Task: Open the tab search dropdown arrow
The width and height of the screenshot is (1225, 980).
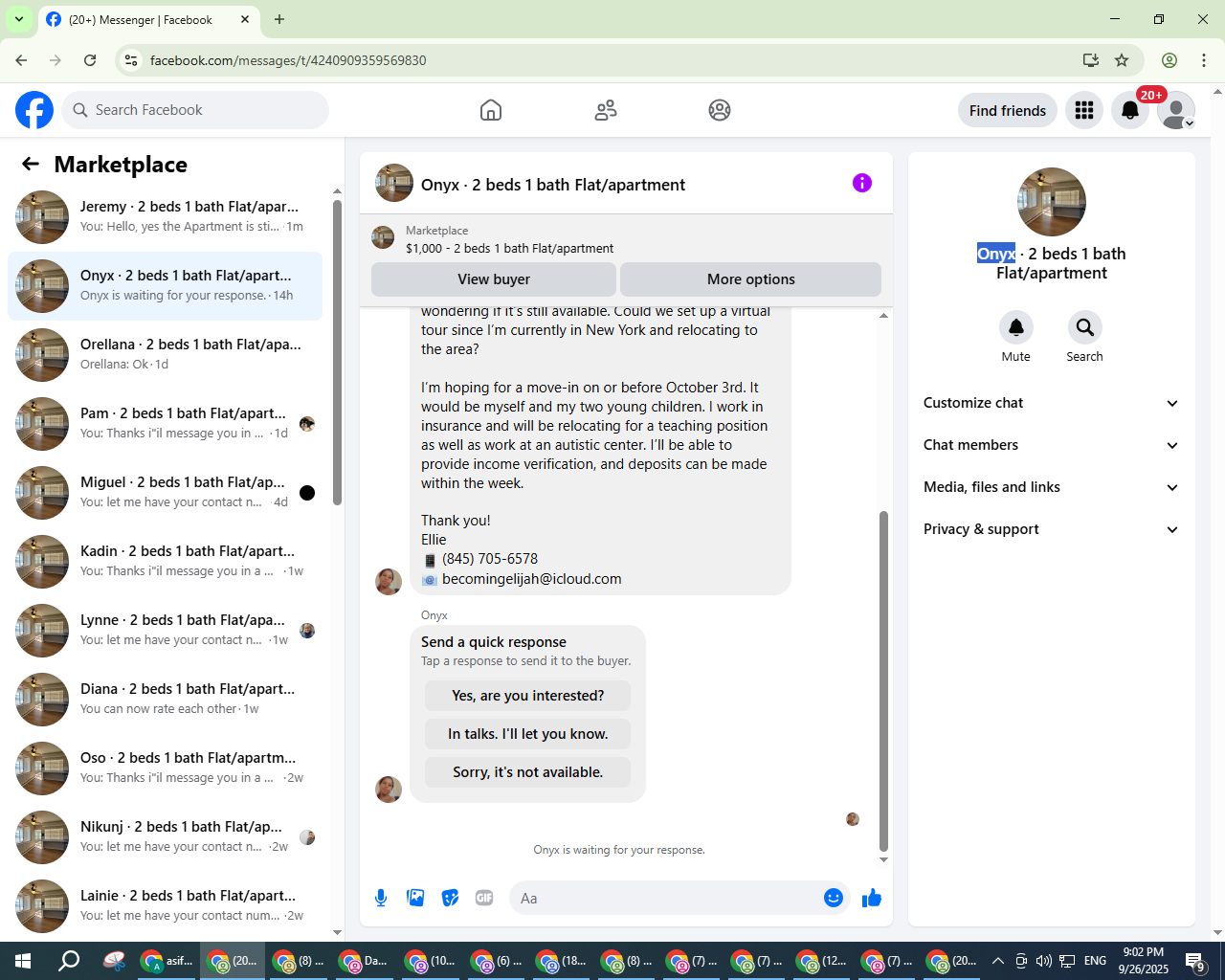Action: [x=18, y=19]
